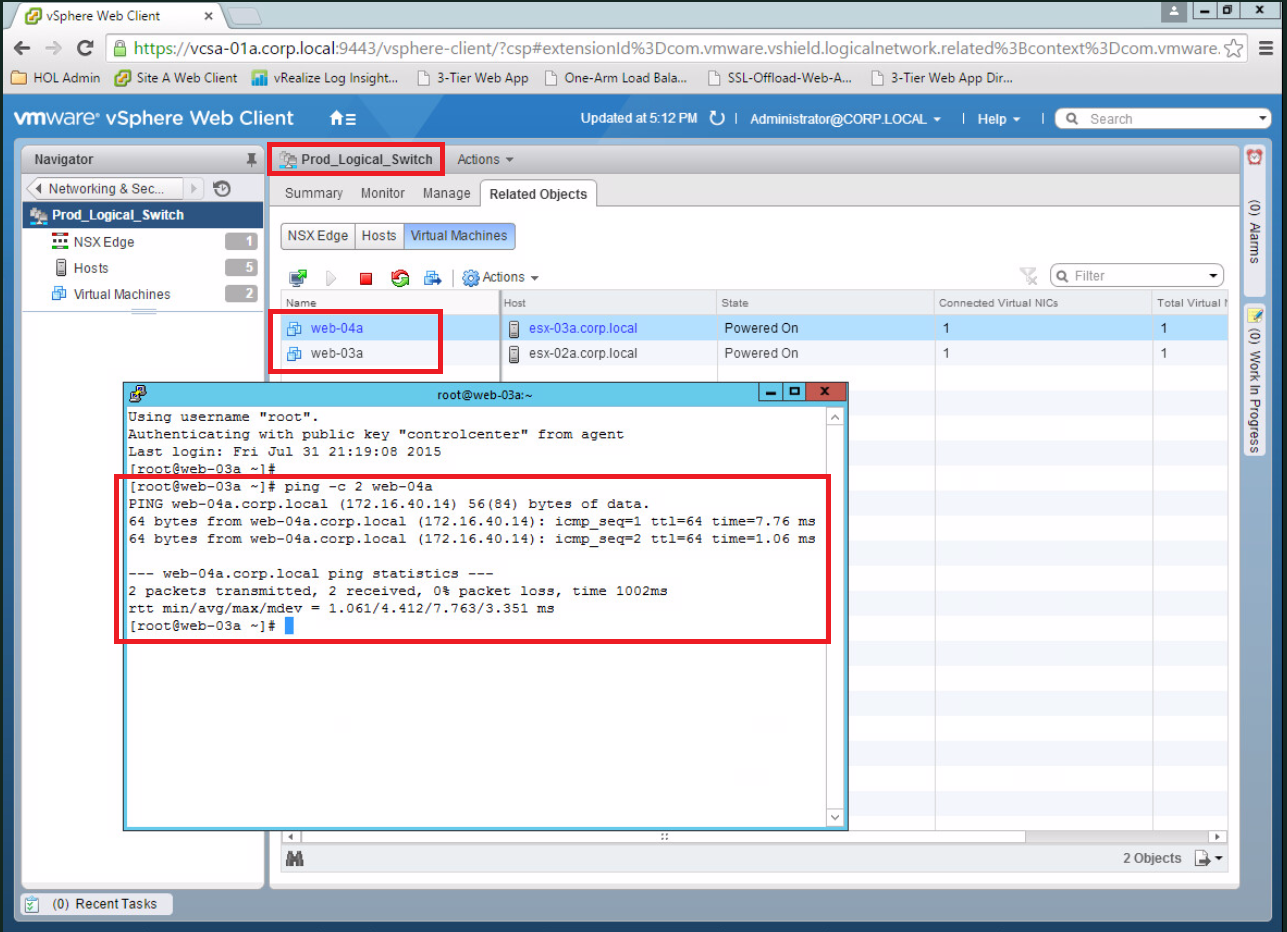This screenshot has height=932, width=1287.
Task: Open the Help dropdown menu
Action: 999,119
